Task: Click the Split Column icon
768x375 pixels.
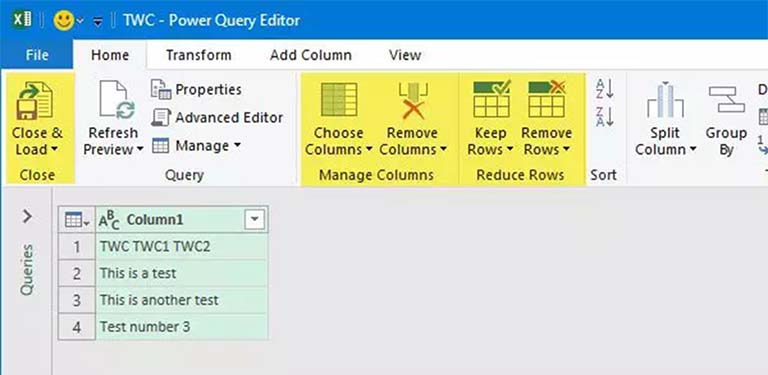Action: point(665,100)
